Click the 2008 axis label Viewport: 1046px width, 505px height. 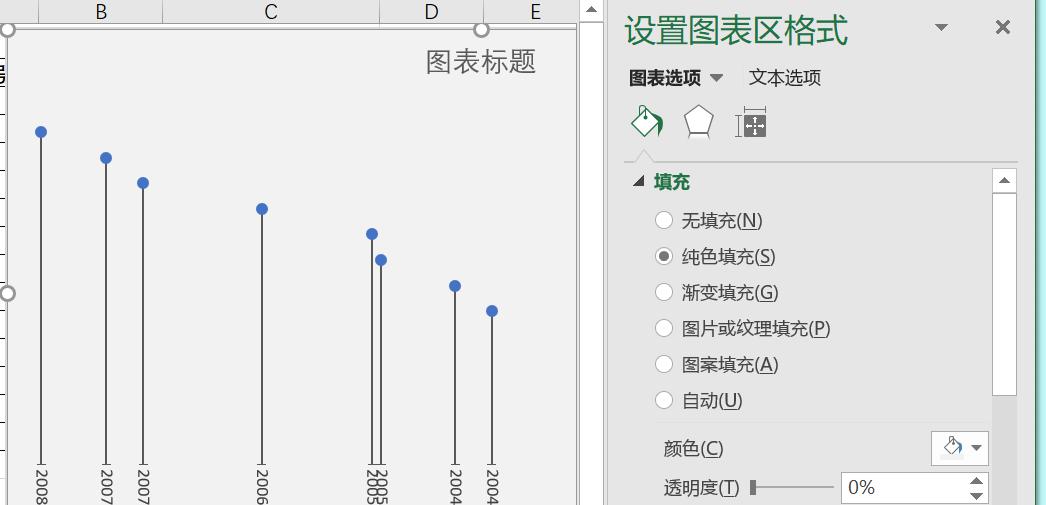click(41, 486)
